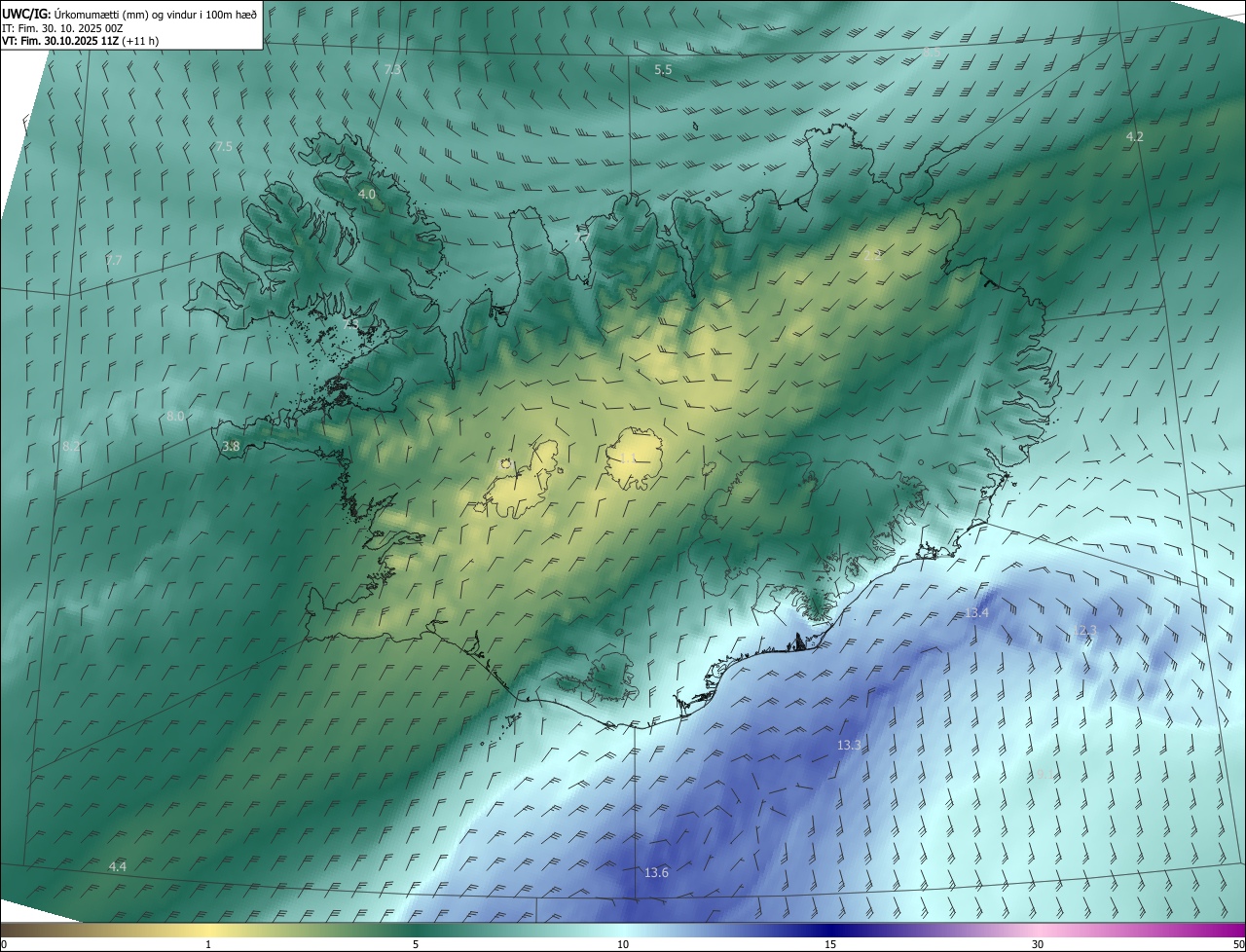Viewport: 1246px width, 952px height.
Task: Click the map value label 13.6
Action: pyautogui.click(x=657, y=873)
